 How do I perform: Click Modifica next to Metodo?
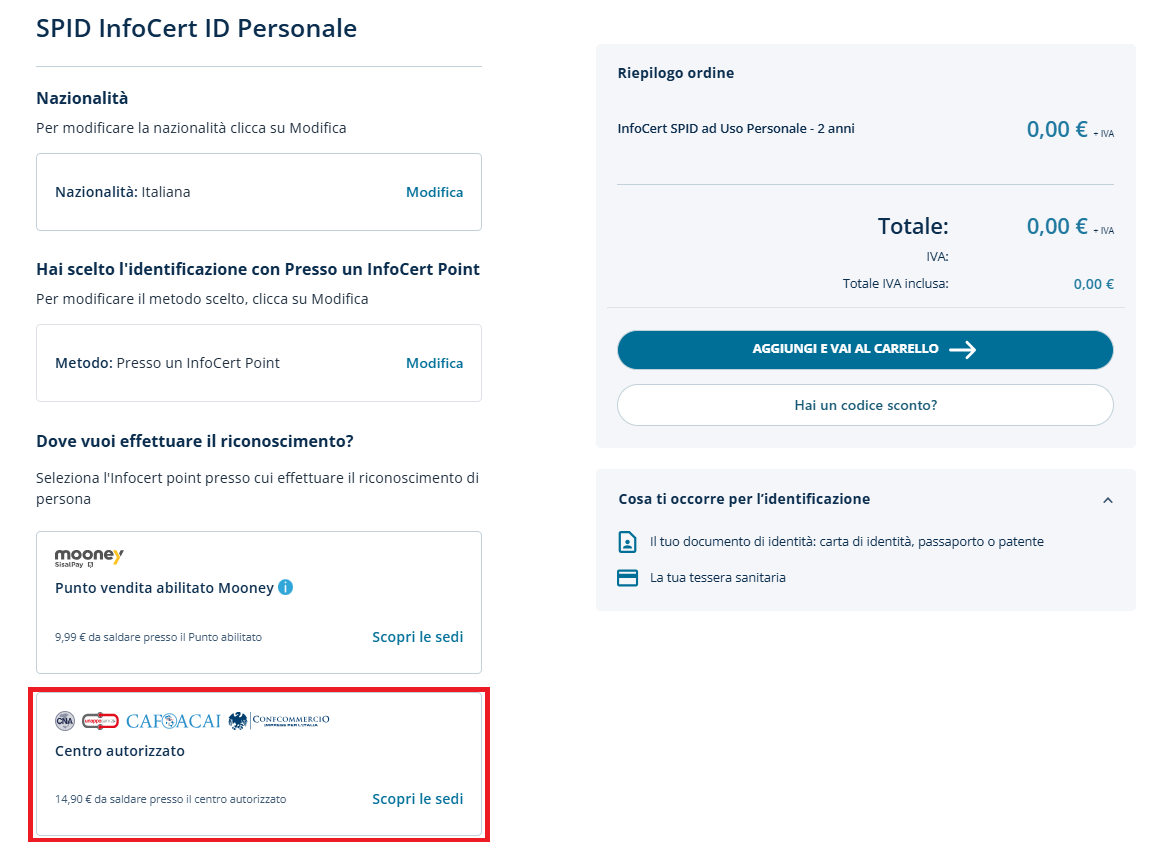434,363
